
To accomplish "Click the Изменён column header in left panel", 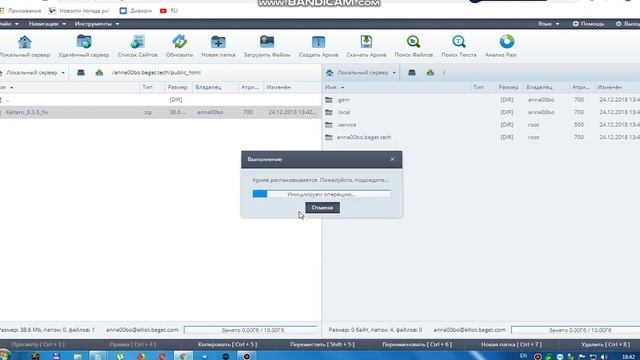I will click(278, 87).
